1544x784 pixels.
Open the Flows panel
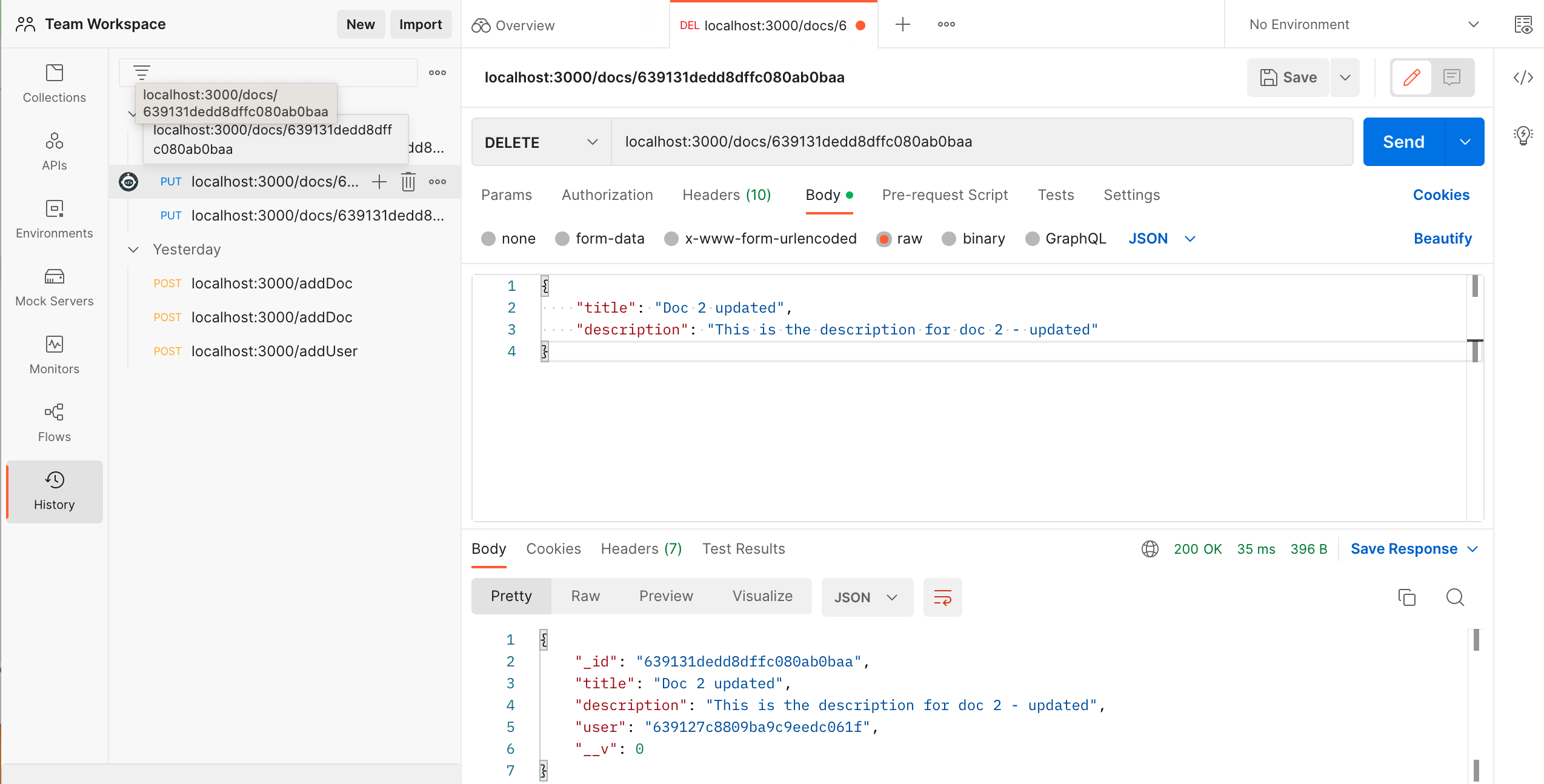[x=54, y=422]
